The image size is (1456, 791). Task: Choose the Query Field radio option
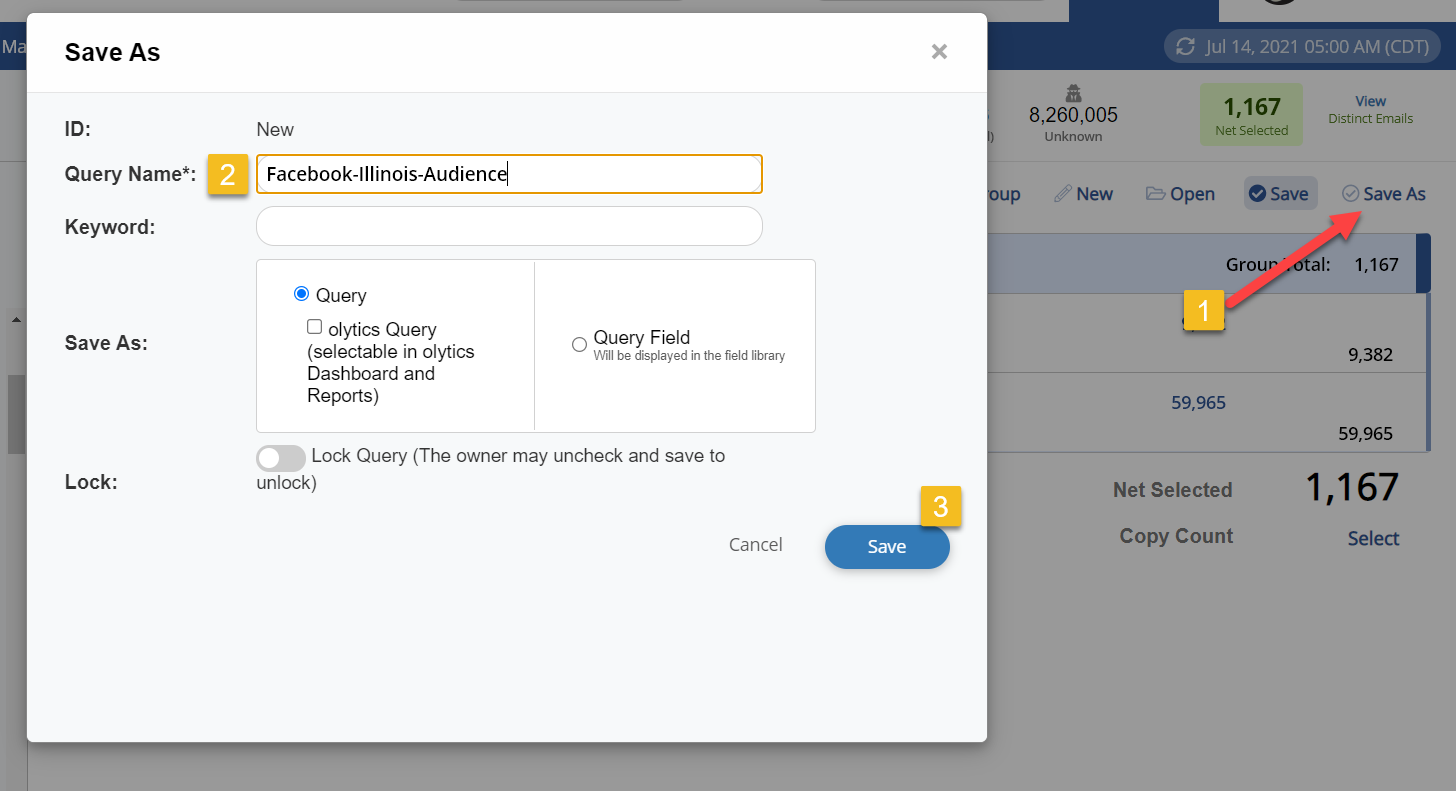tap(579, 344)
